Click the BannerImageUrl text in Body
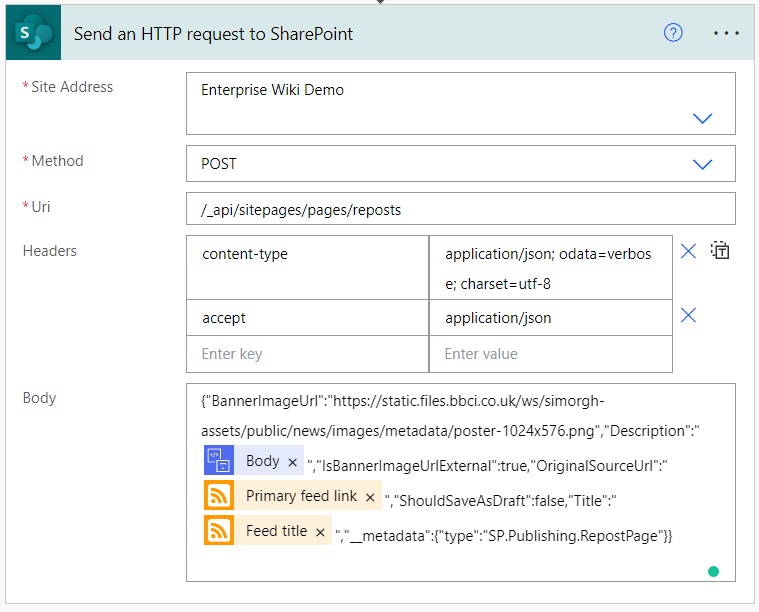This screenshot has height=612, width=759. tap(265, 401)
